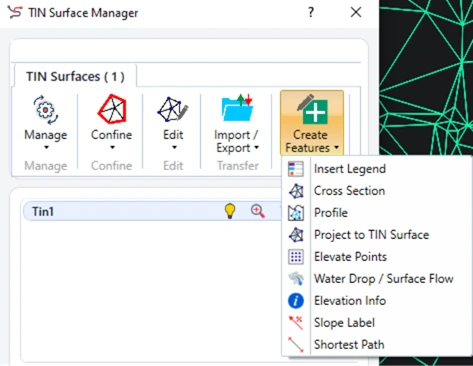Viewport: 473px width, 366px height.
Task: Expand the Confine dropdown arrow
Action: 112,147
